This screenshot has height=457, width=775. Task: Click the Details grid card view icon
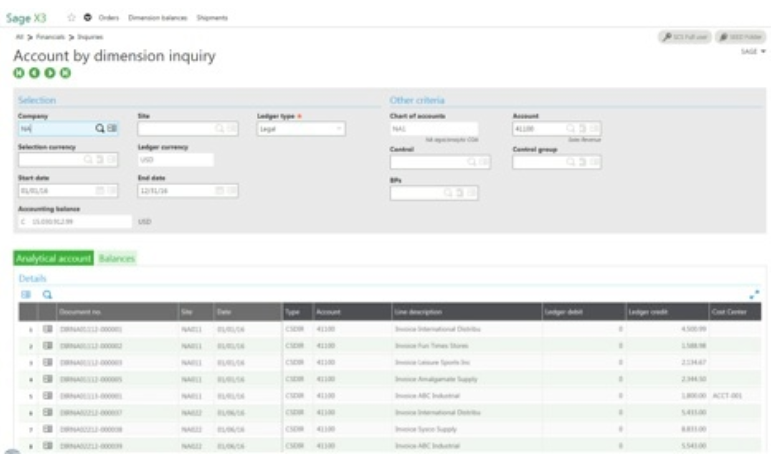26,294
